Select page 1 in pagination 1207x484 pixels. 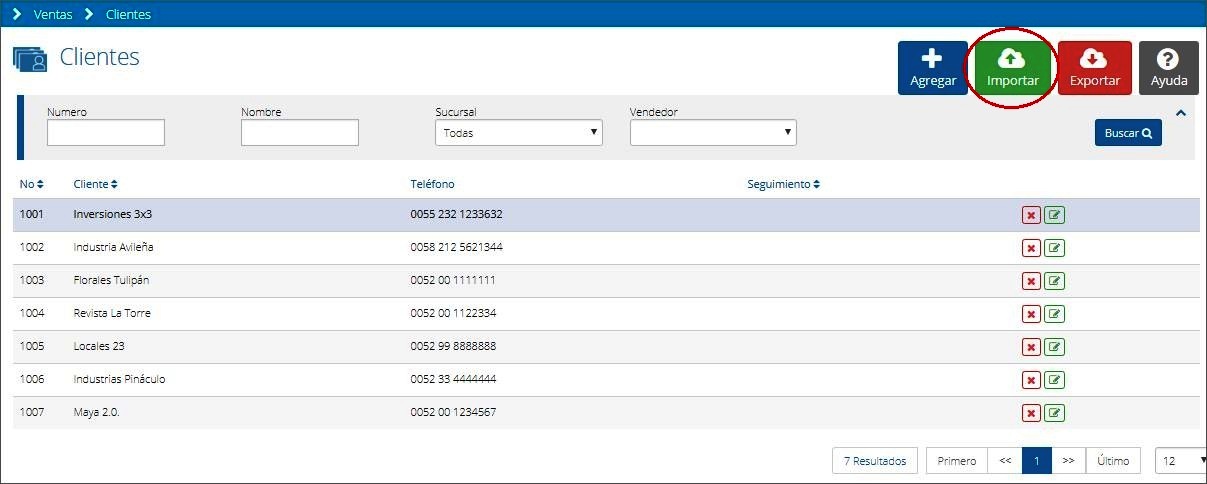1037,461
